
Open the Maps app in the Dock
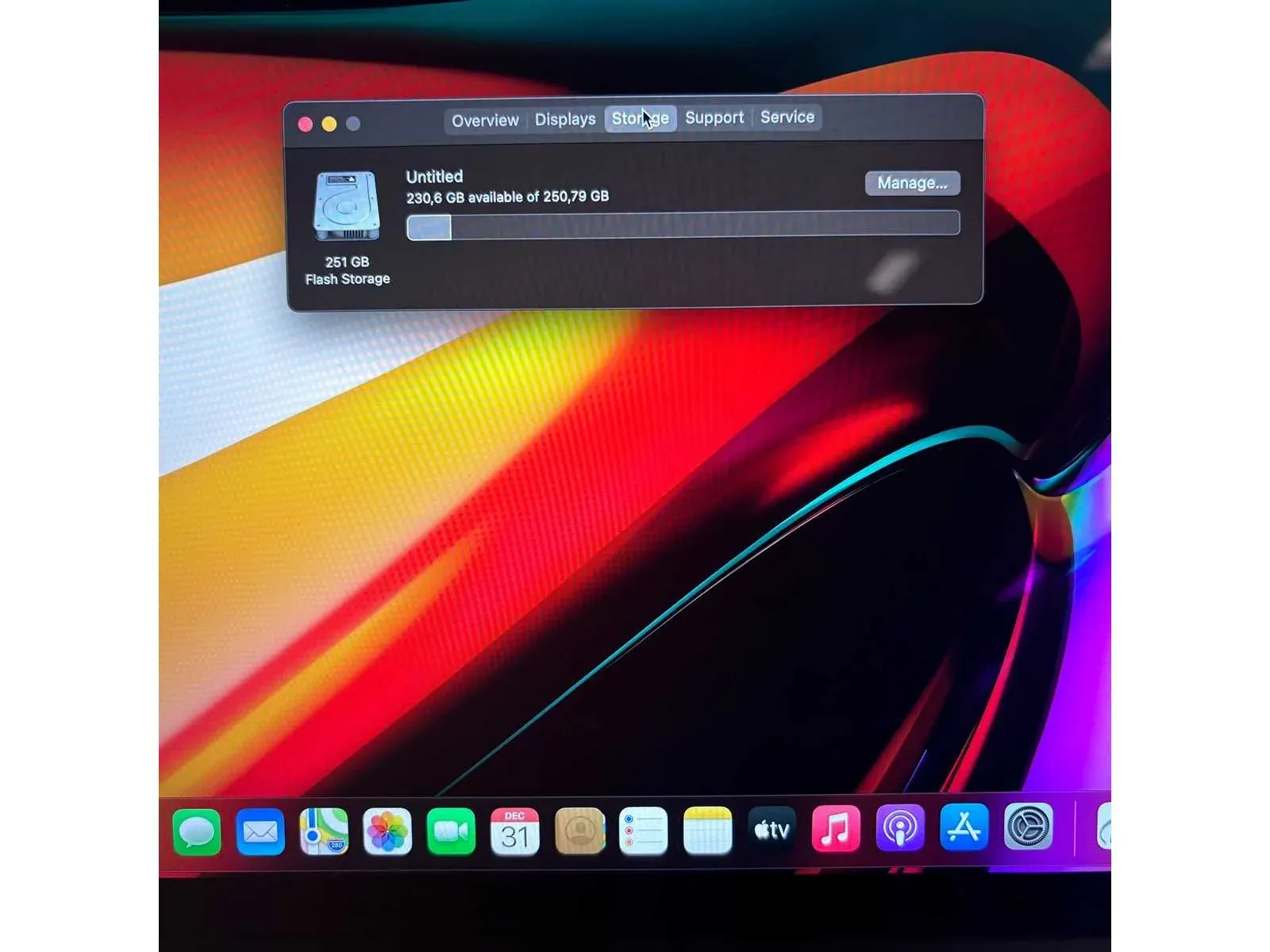pyautogui.click(x=324, y=831)
